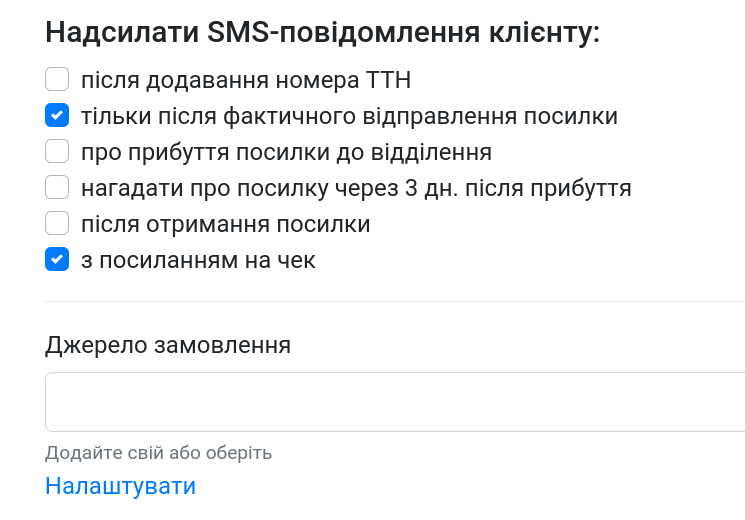The image size is (745, 520).
Task: Click the 'Надсилати SMS-повідомлення клієнту:' heading
Action: [322, 31]
